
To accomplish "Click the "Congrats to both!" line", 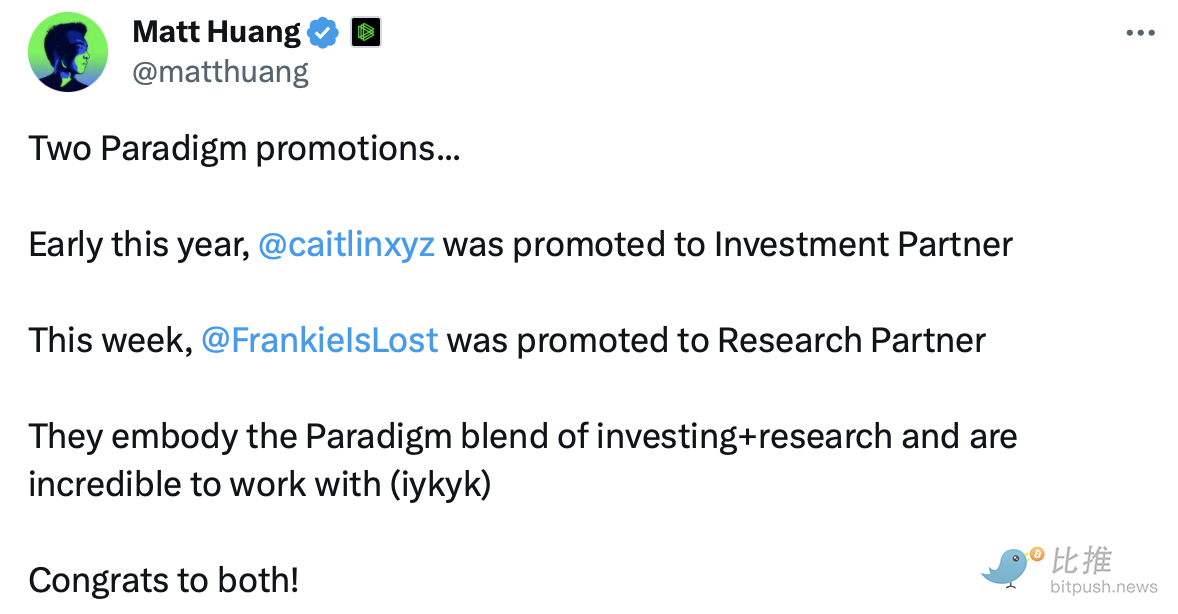I will [163, 580].
